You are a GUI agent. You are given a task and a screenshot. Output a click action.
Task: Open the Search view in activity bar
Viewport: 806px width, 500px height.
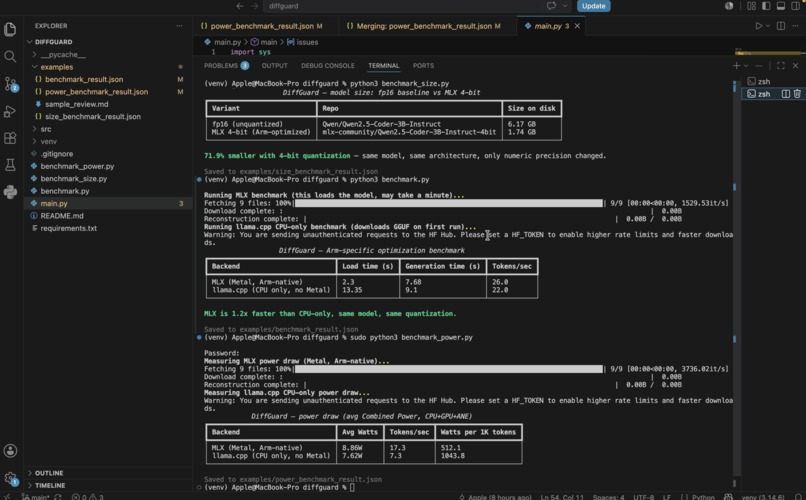(x=10, y=57)
